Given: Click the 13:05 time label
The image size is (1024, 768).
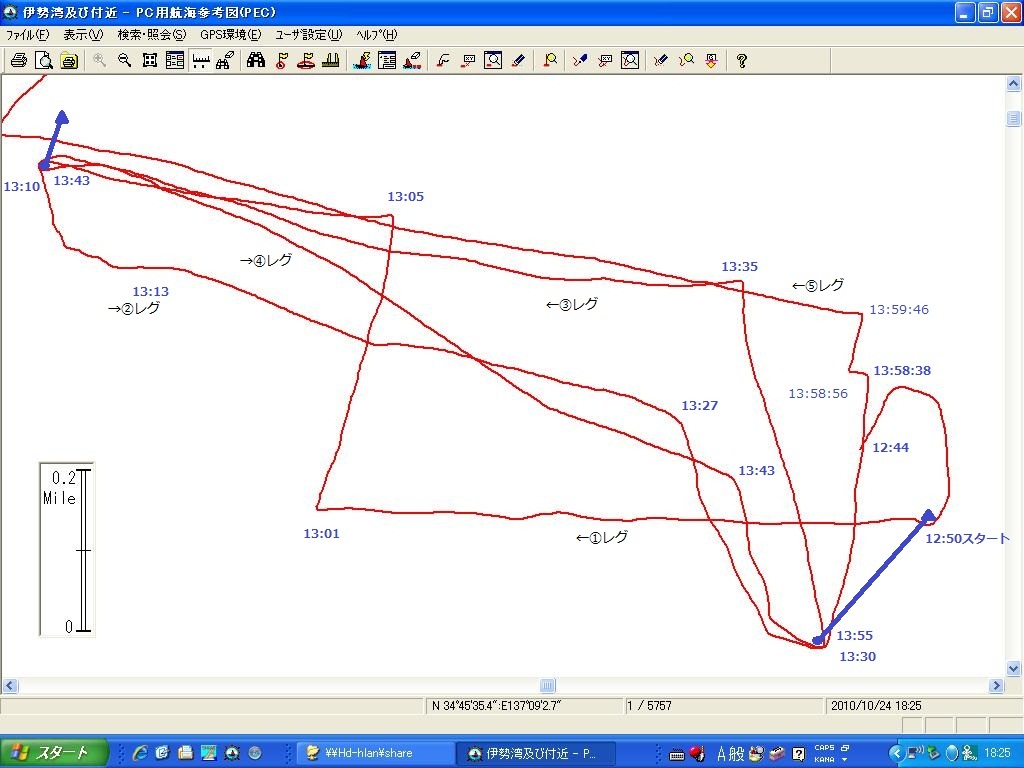Looking at the screenshot, I should 406,197.
